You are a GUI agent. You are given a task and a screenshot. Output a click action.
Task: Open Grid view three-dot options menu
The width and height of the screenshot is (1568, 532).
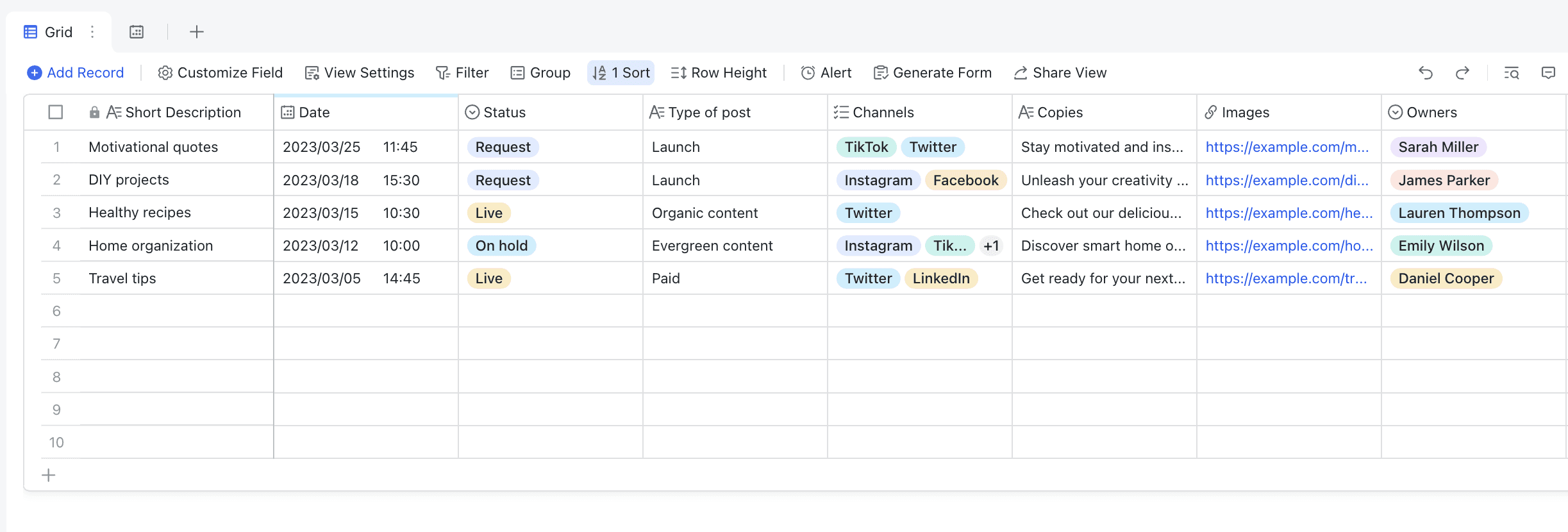click(92, 32)
